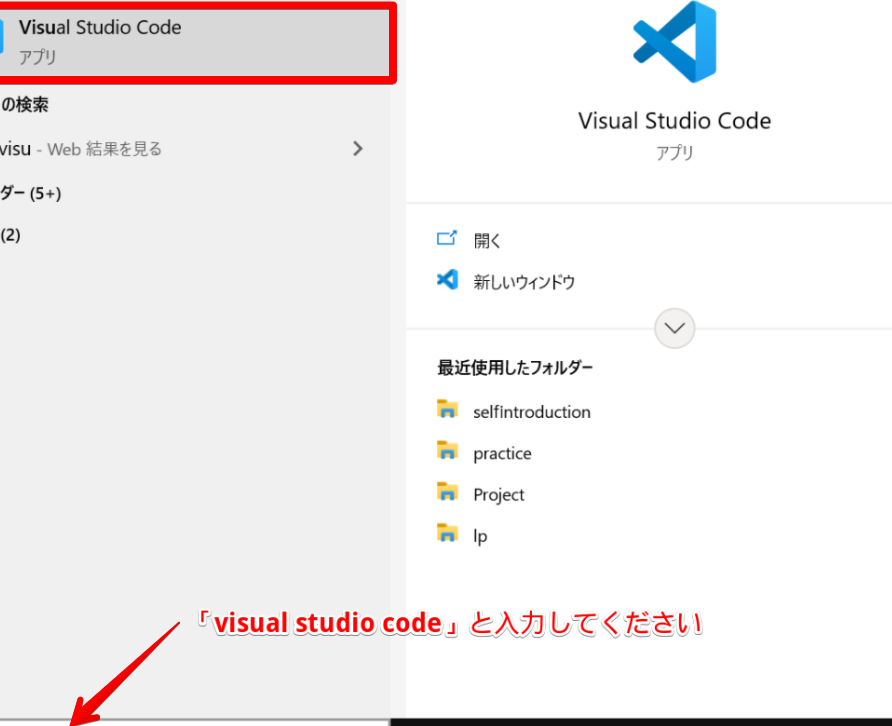Open the recent folder named lp
The height and width of the screenshot is (726, 892).
(x=480, y=536)
